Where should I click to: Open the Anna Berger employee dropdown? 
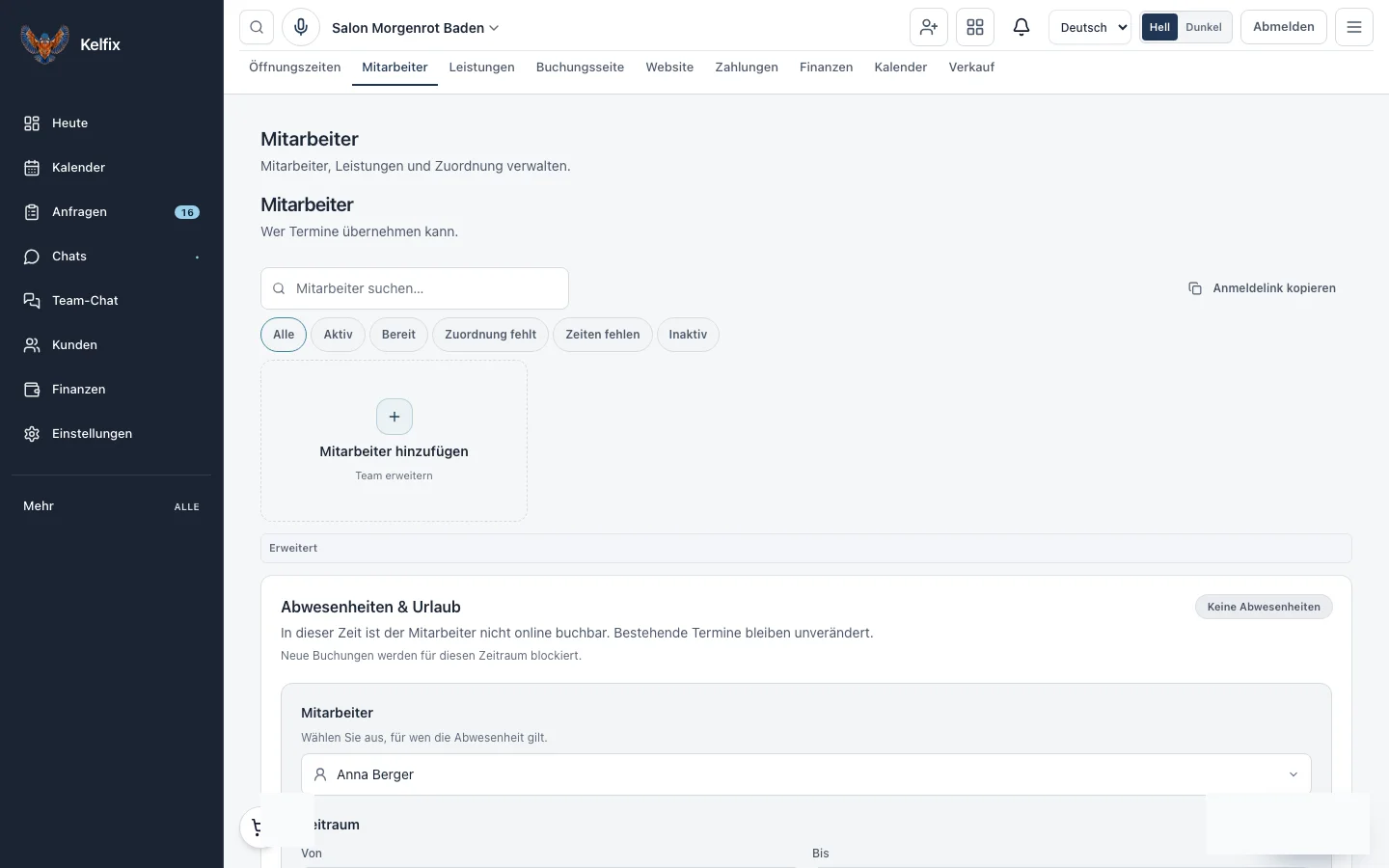click(x=806, y=774)
